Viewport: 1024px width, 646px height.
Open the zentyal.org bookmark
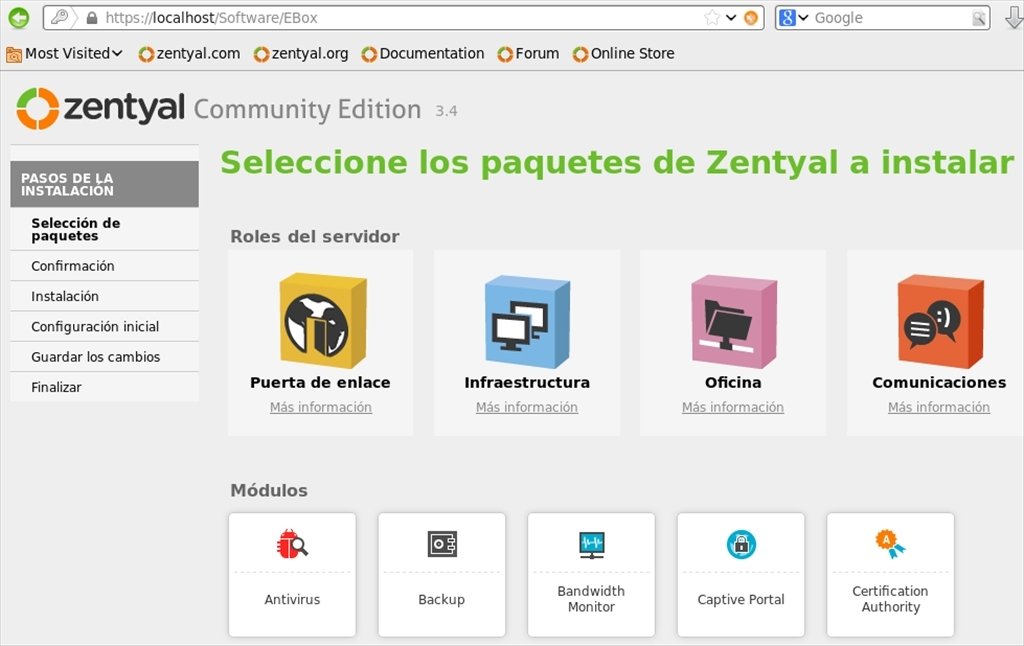(x=301, y=54)
